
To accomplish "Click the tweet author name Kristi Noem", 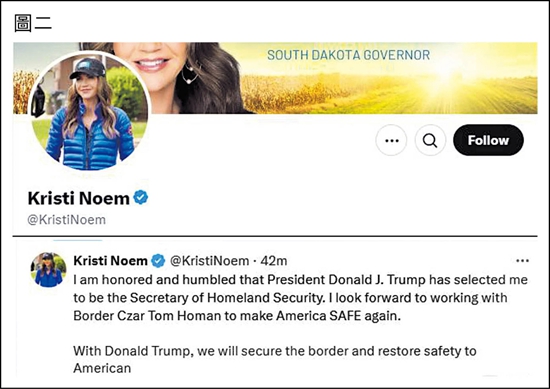I will [110, 261].
